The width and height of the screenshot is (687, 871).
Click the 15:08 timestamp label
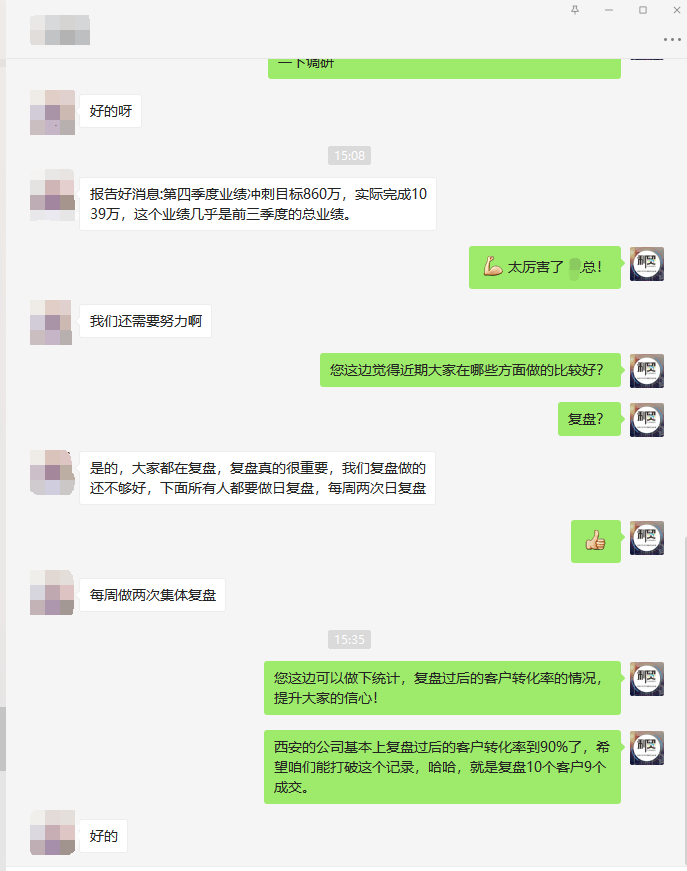pyautogui.click(x=349, y=156)
